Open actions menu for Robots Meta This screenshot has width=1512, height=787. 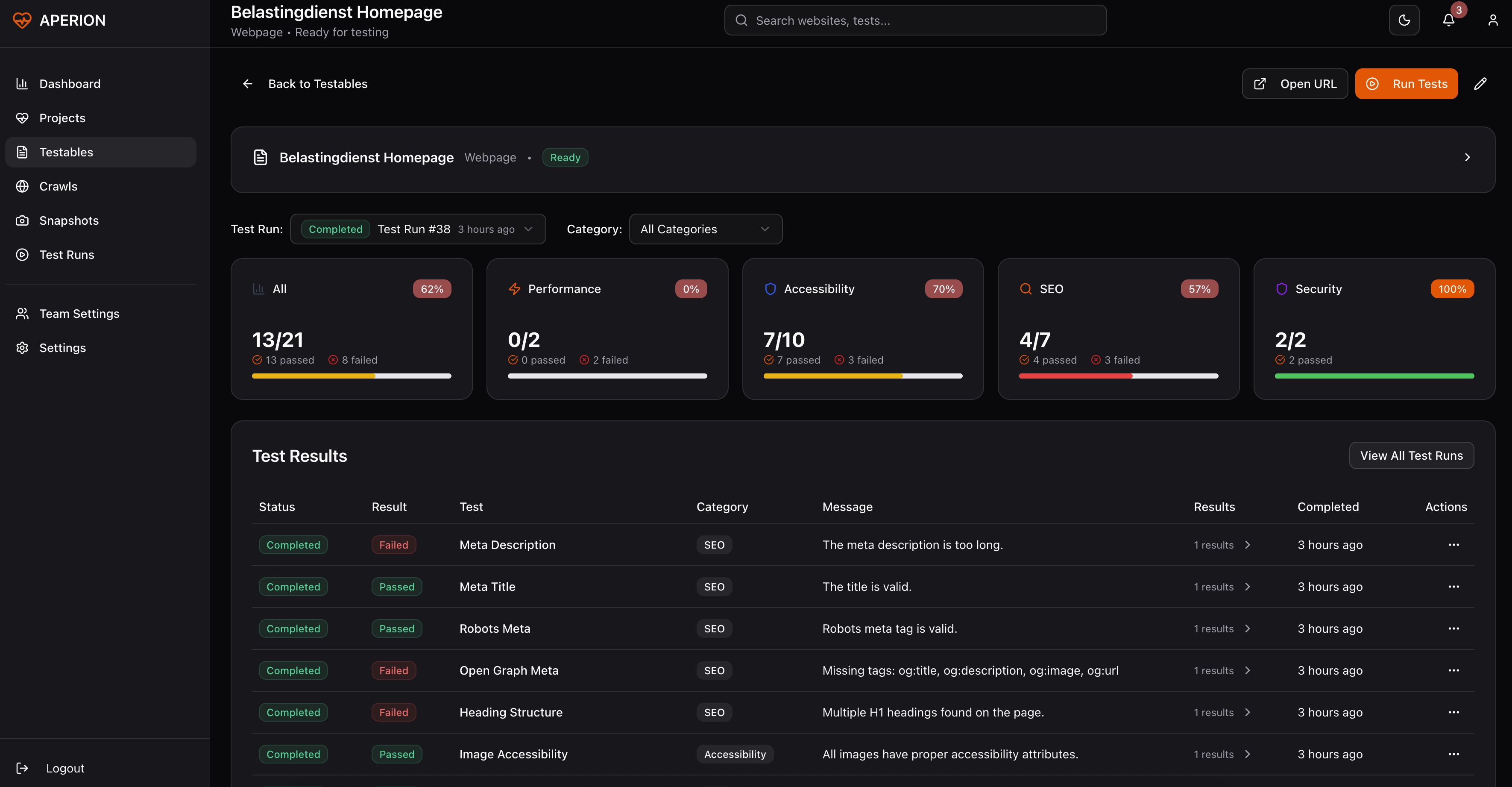tap(1453, 628)
